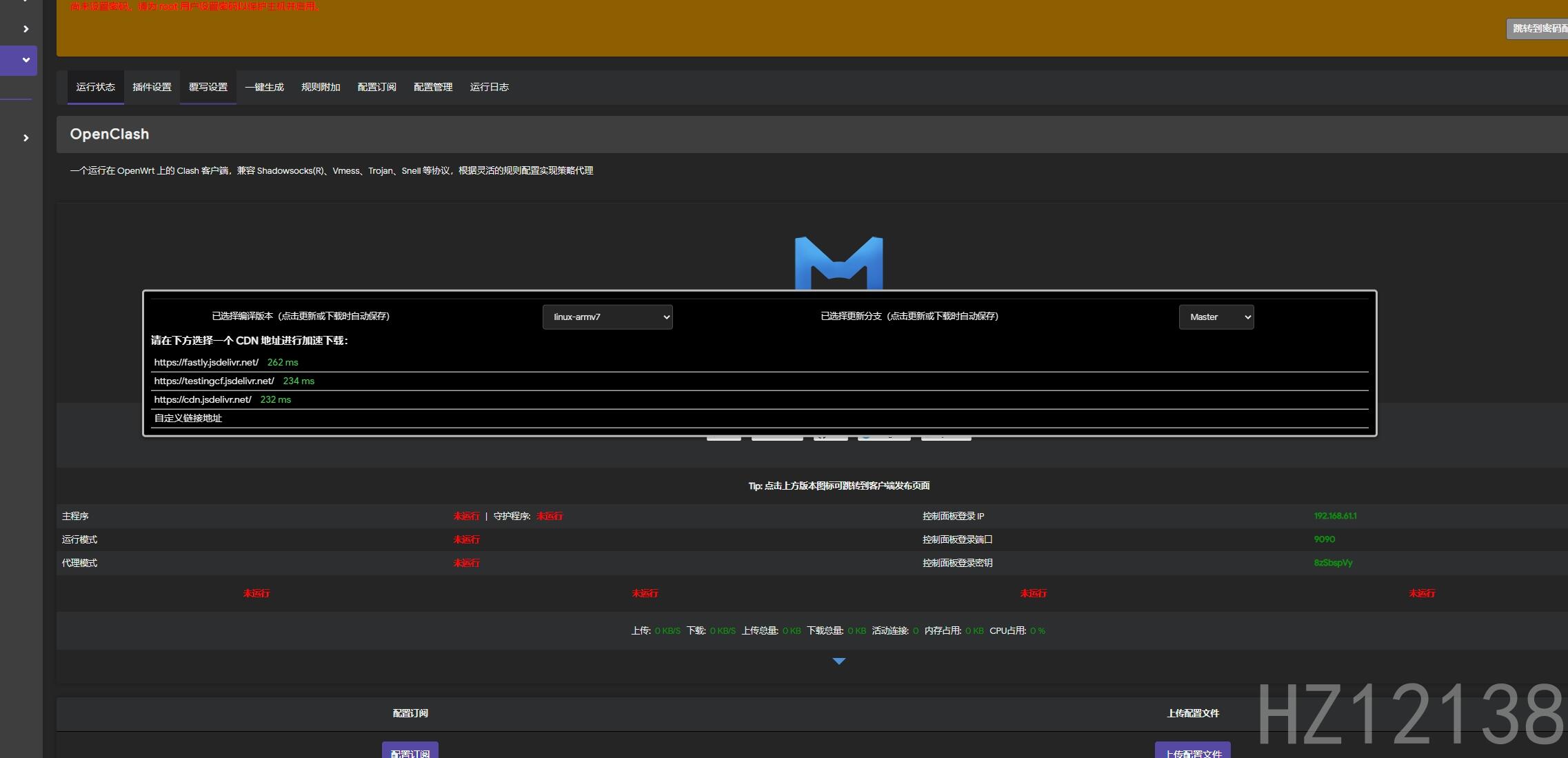The height and width of the screenshot is (758, 1568).
Task: Click the purple 上传配置文件 button
Action: tap(1193, 751)
